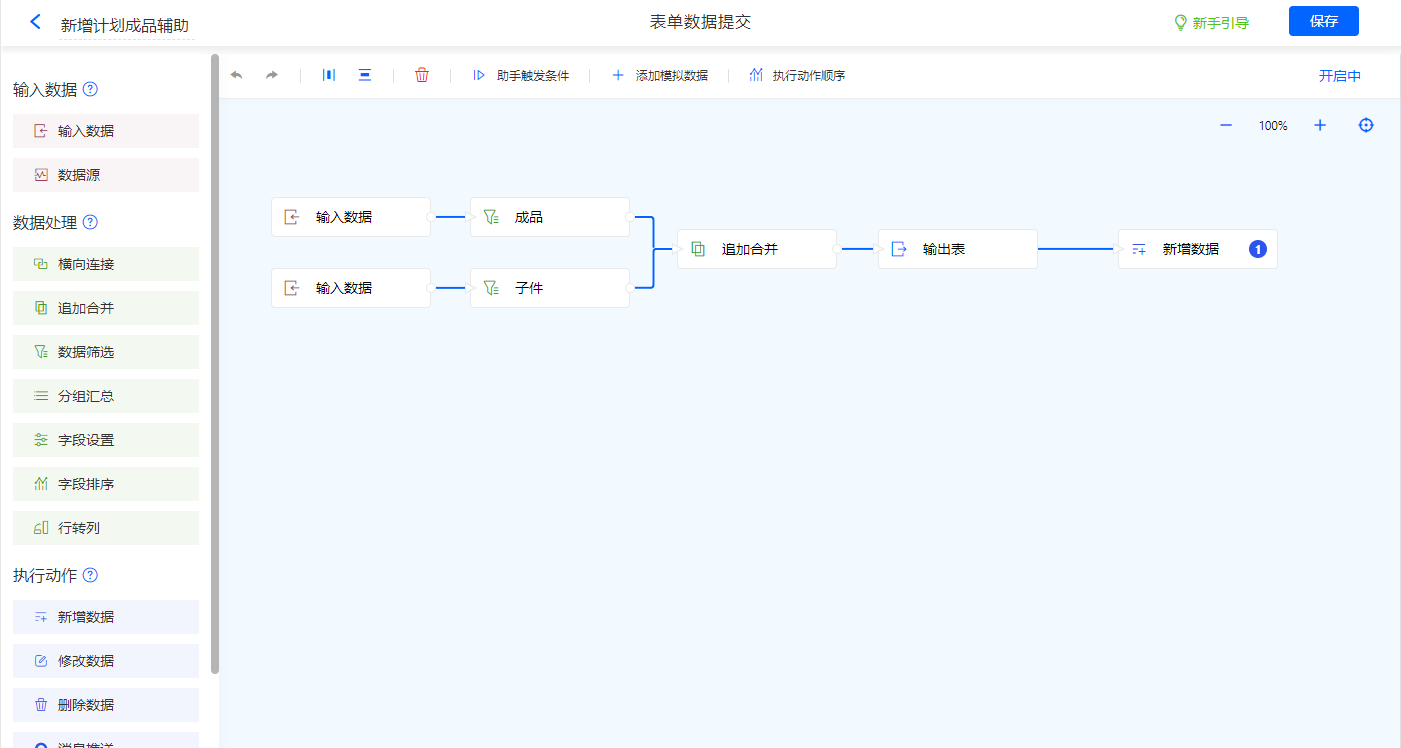Click the help icon beside 输入数据 heading
The height and width of the screenshot is (748, 1401).
point(90,89)
